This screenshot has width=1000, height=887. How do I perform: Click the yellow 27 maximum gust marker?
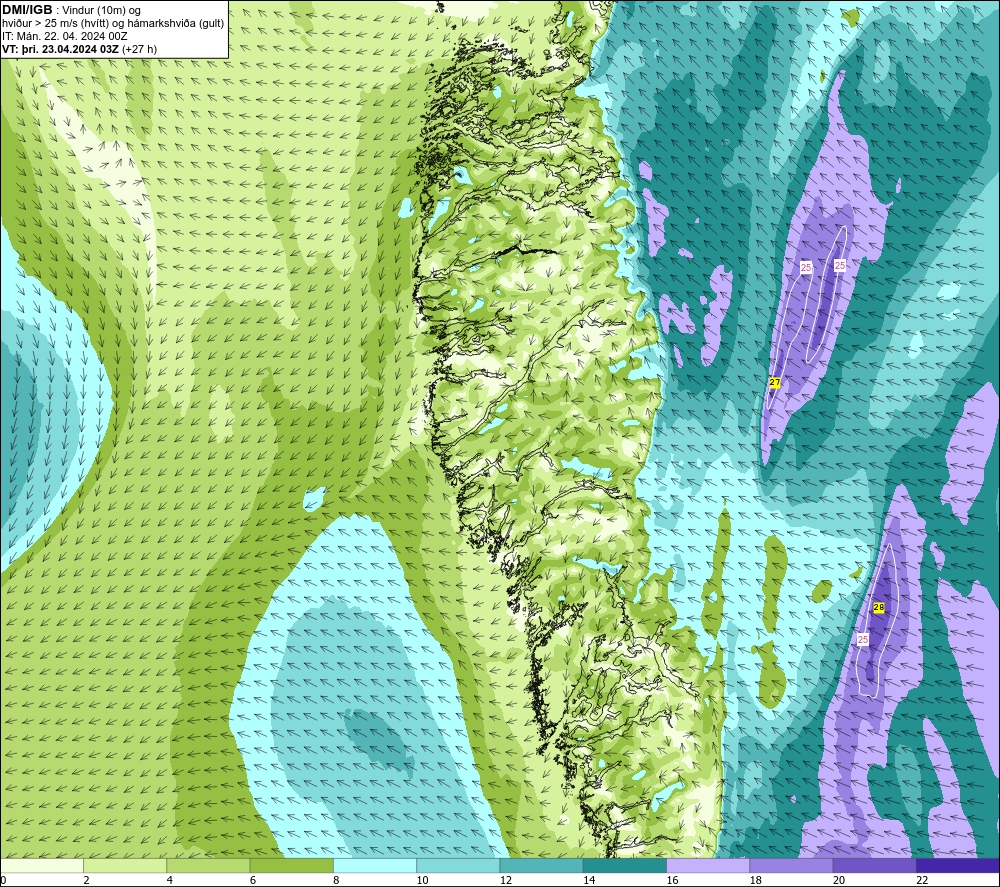click(x=775, y=383)
